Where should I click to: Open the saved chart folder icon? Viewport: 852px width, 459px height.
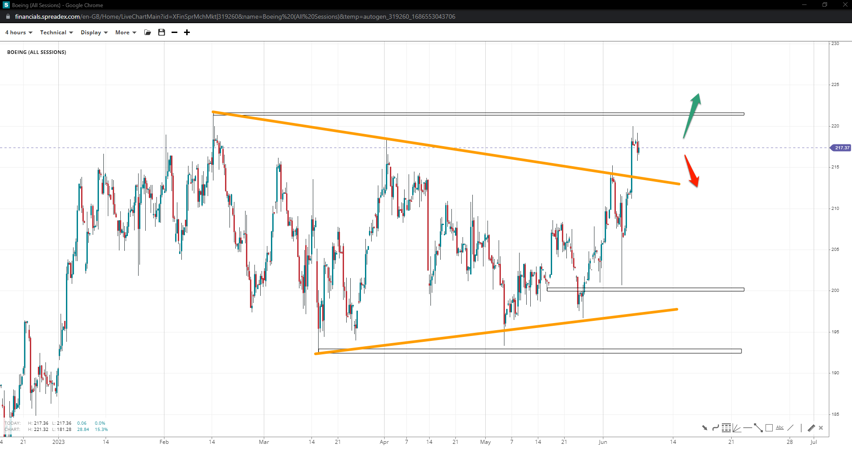tap(147, 32)
